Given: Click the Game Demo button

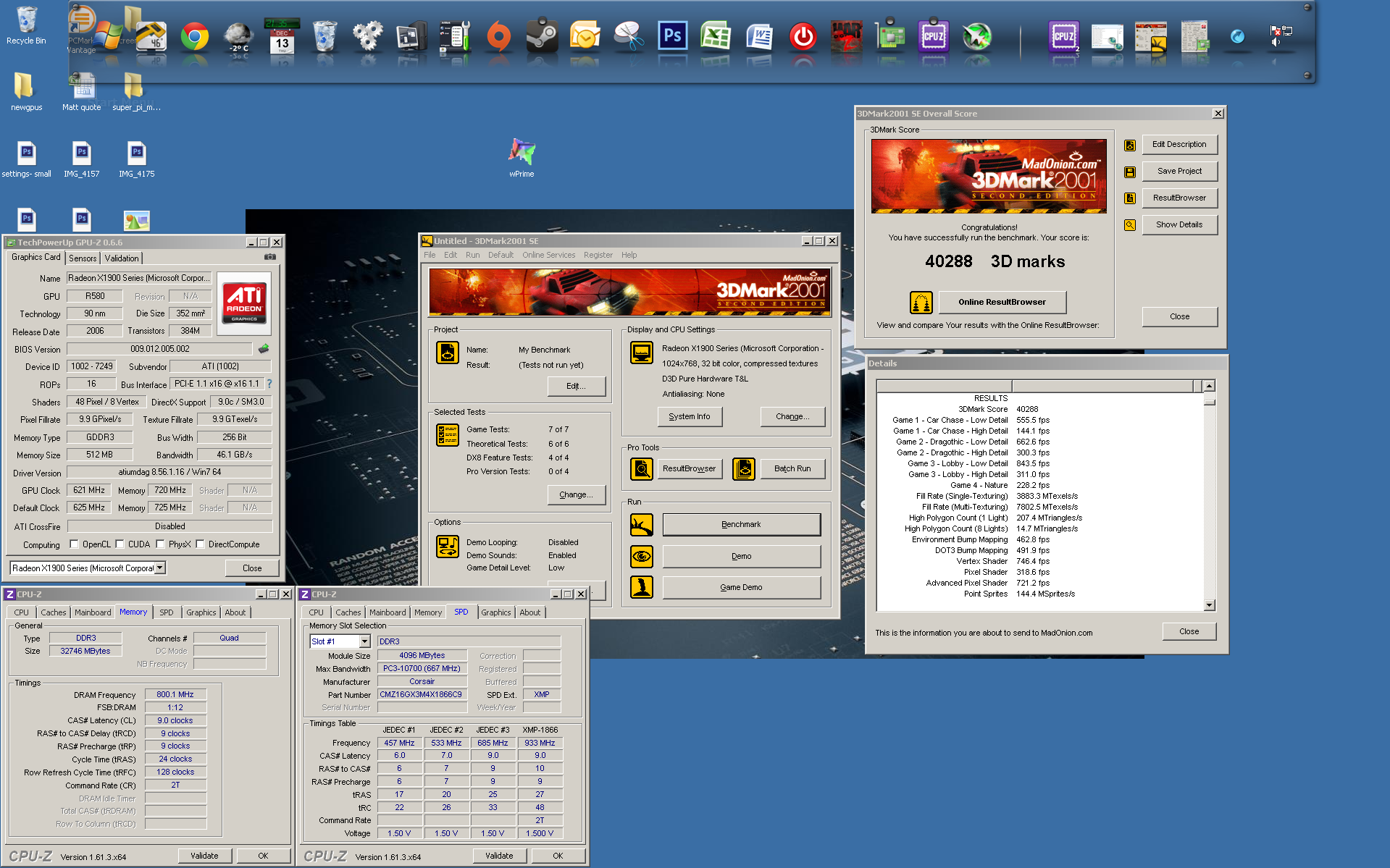Looking at the screenshot, I should [741, 587].
